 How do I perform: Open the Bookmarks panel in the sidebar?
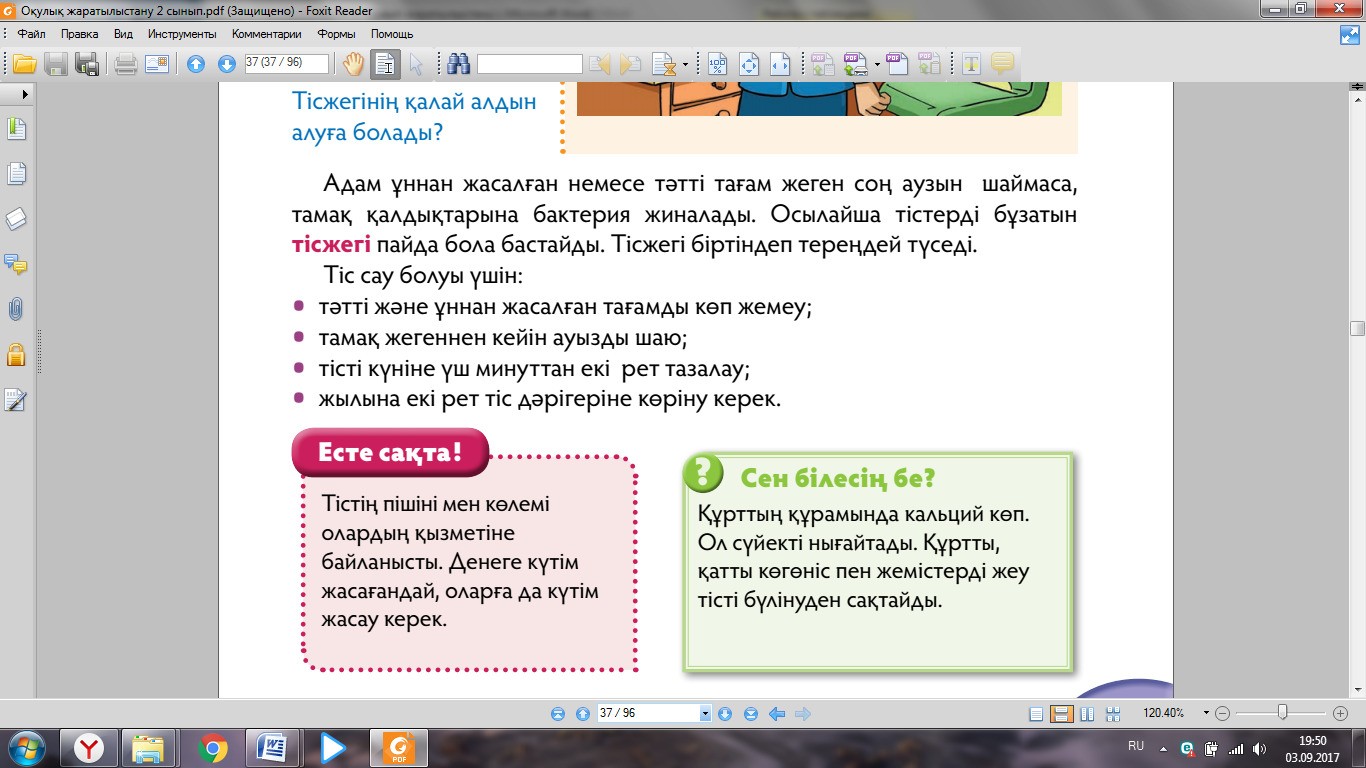(16, 129)
